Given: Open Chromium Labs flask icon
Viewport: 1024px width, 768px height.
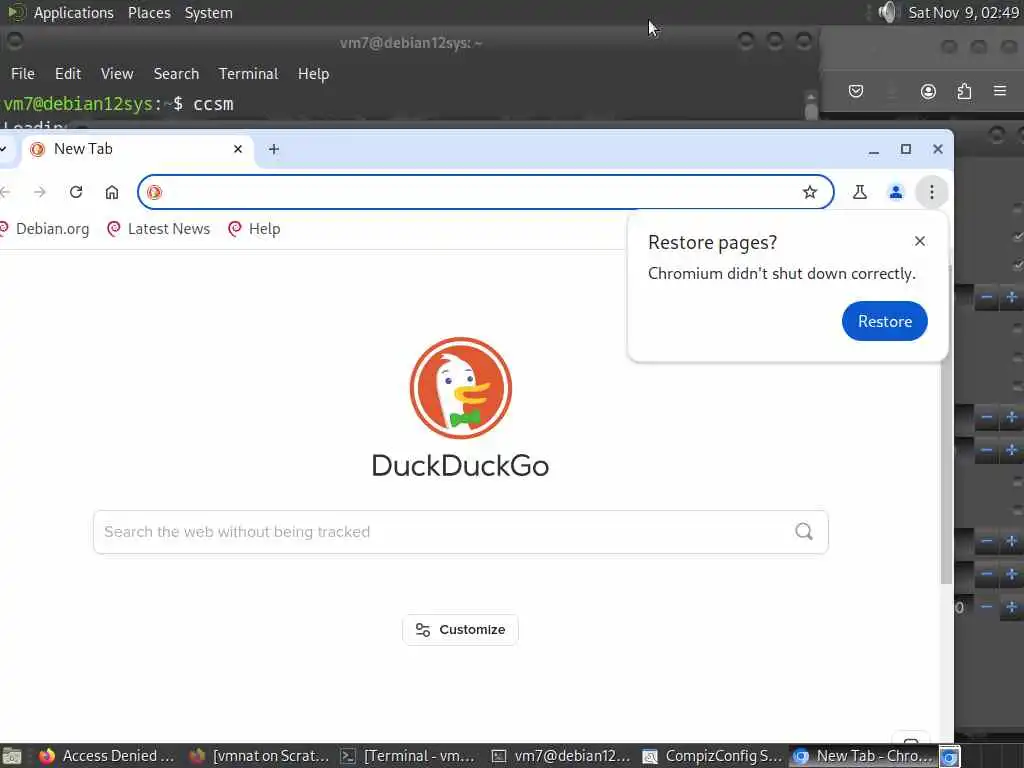Looking at the screenshot, I should (x=859, y=192).
